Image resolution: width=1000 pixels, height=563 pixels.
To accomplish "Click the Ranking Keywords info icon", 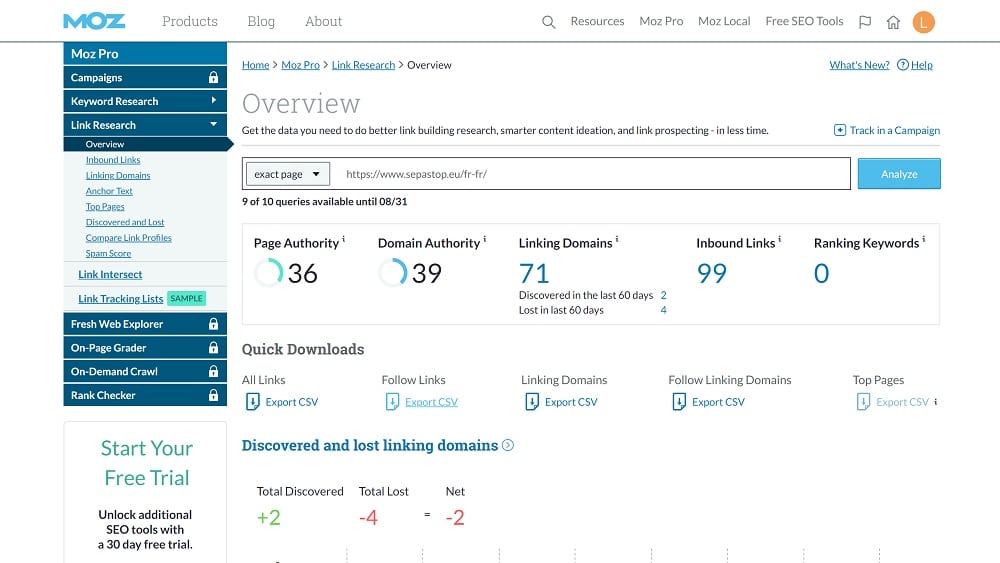I will pos(923,239).
